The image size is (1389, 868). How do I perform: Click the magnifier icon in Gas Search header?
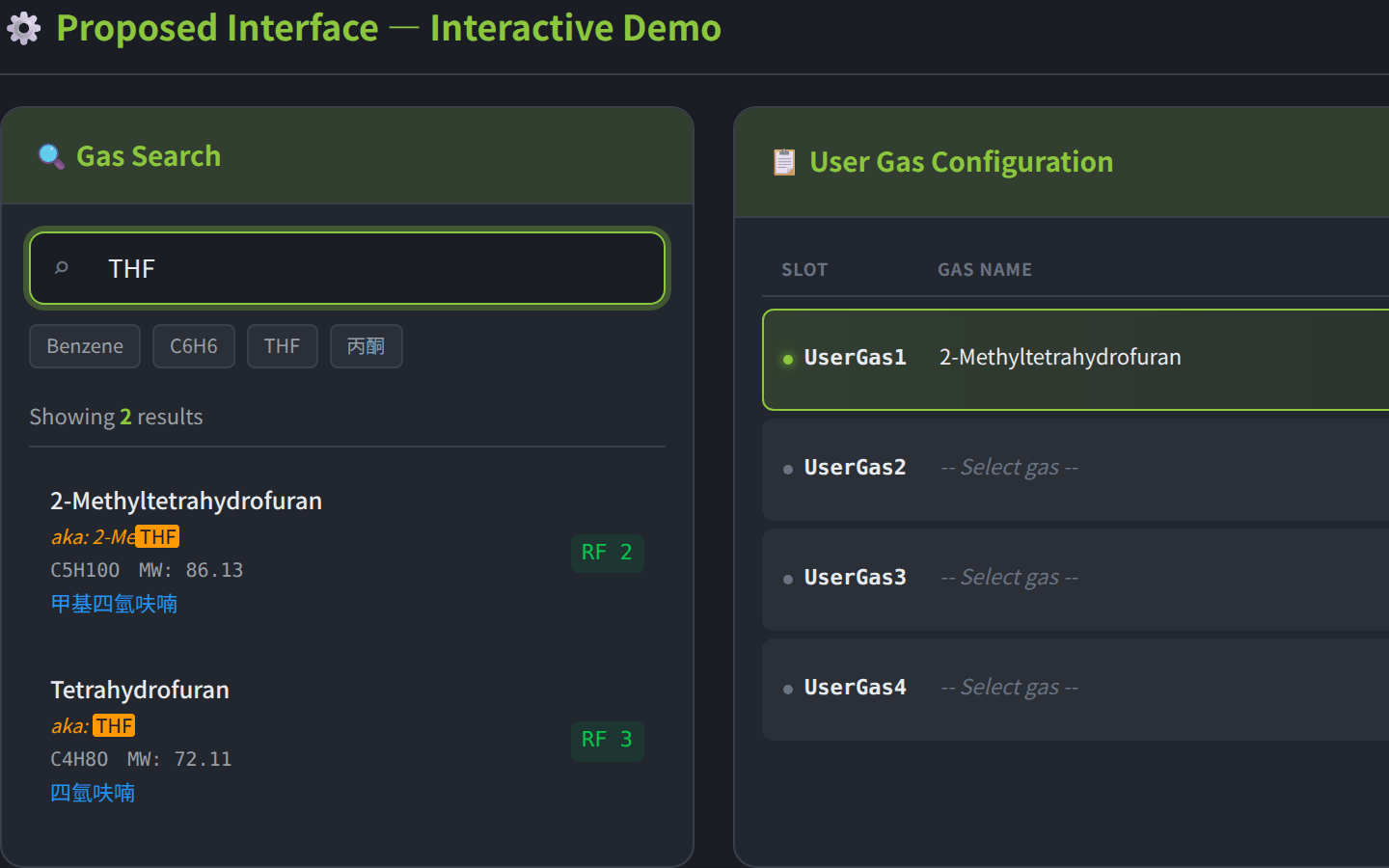tap(51, 156)
